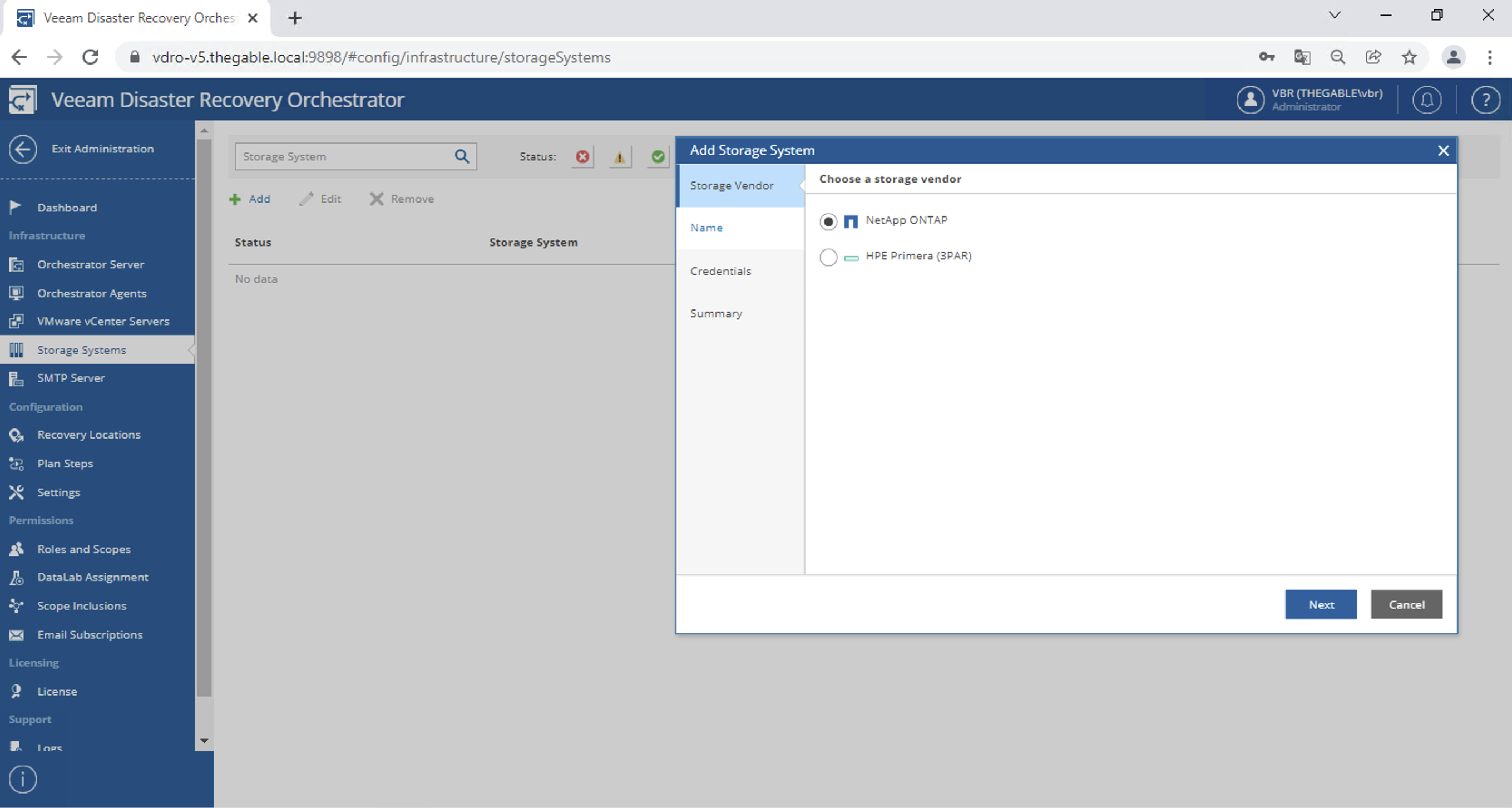Open the notifications bell icon

pos(1427,100)
